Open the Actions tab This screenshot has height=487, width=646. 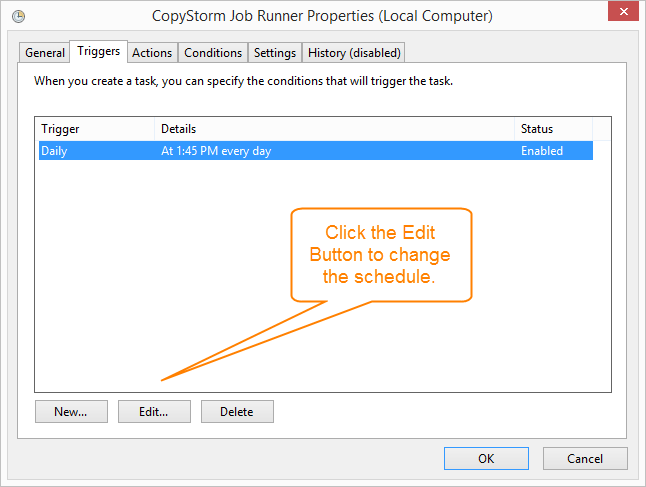click(152, 53)
